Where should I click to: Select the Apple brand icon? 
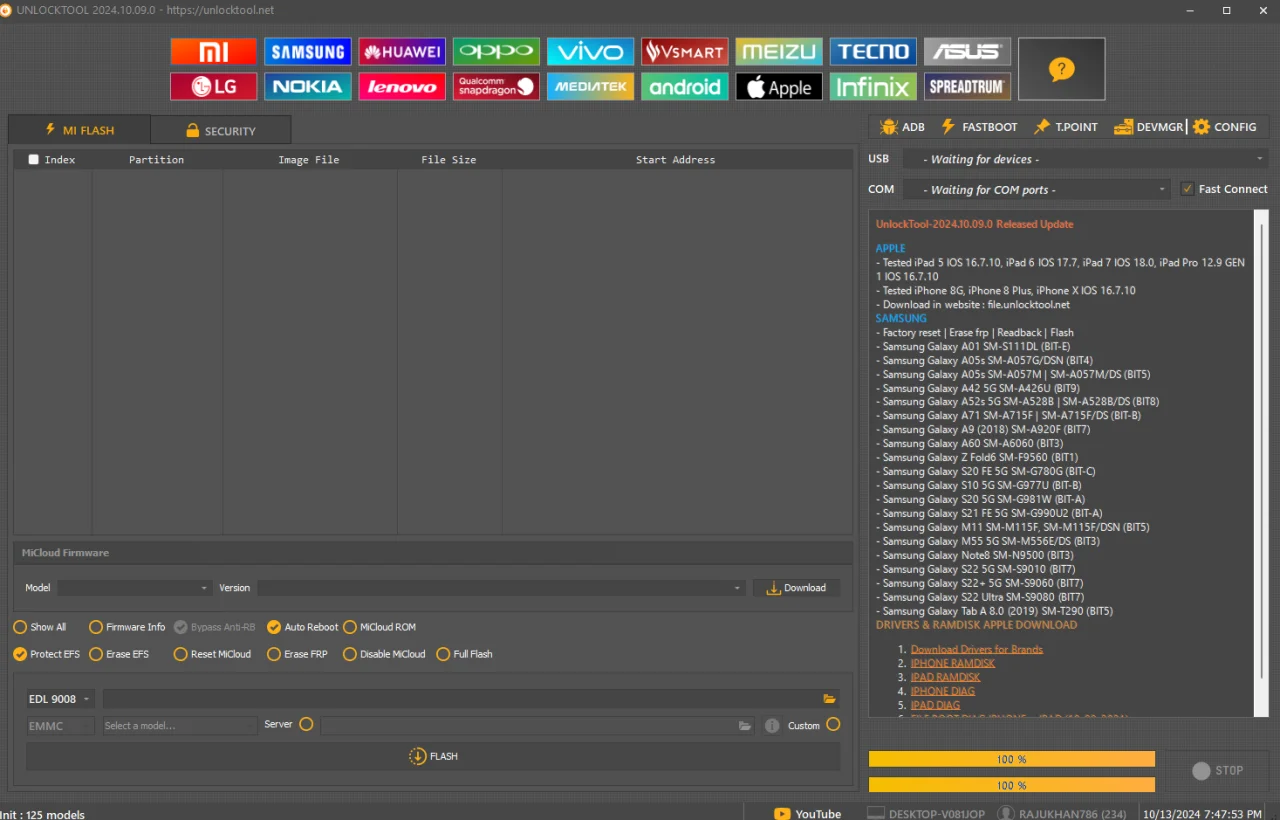tap(779, 86)
